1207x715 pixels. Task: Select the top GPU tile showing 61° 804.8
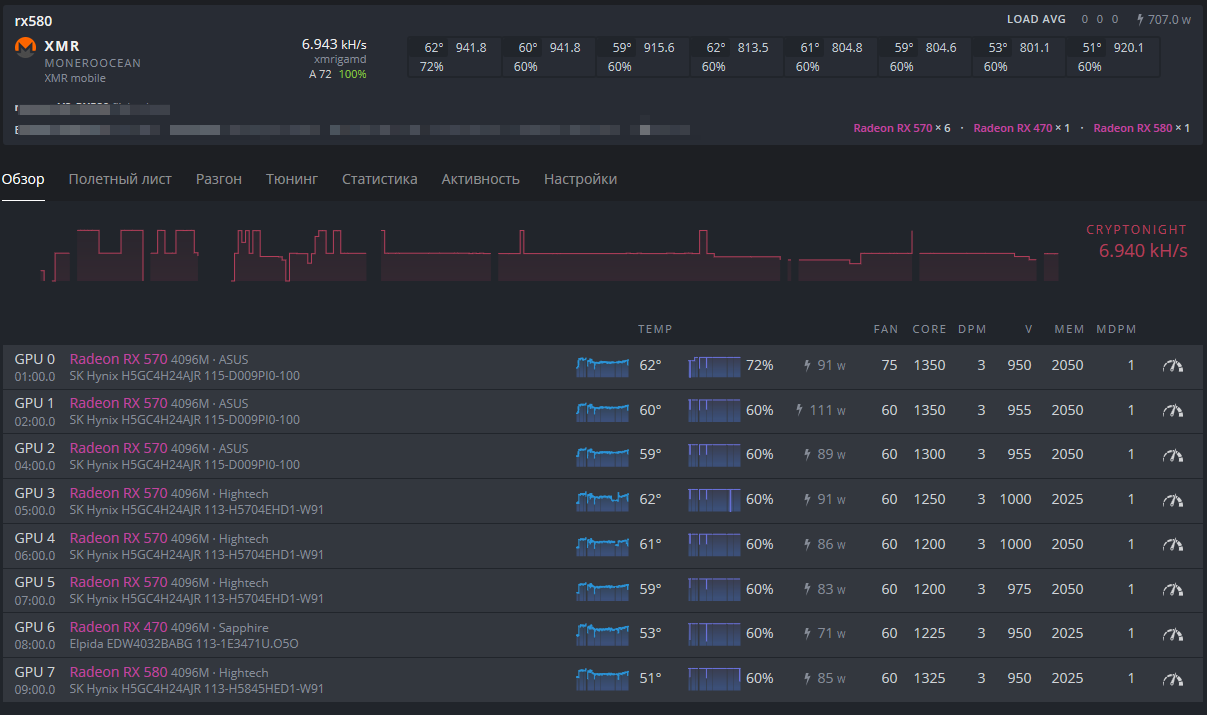(x=831, y=57)
